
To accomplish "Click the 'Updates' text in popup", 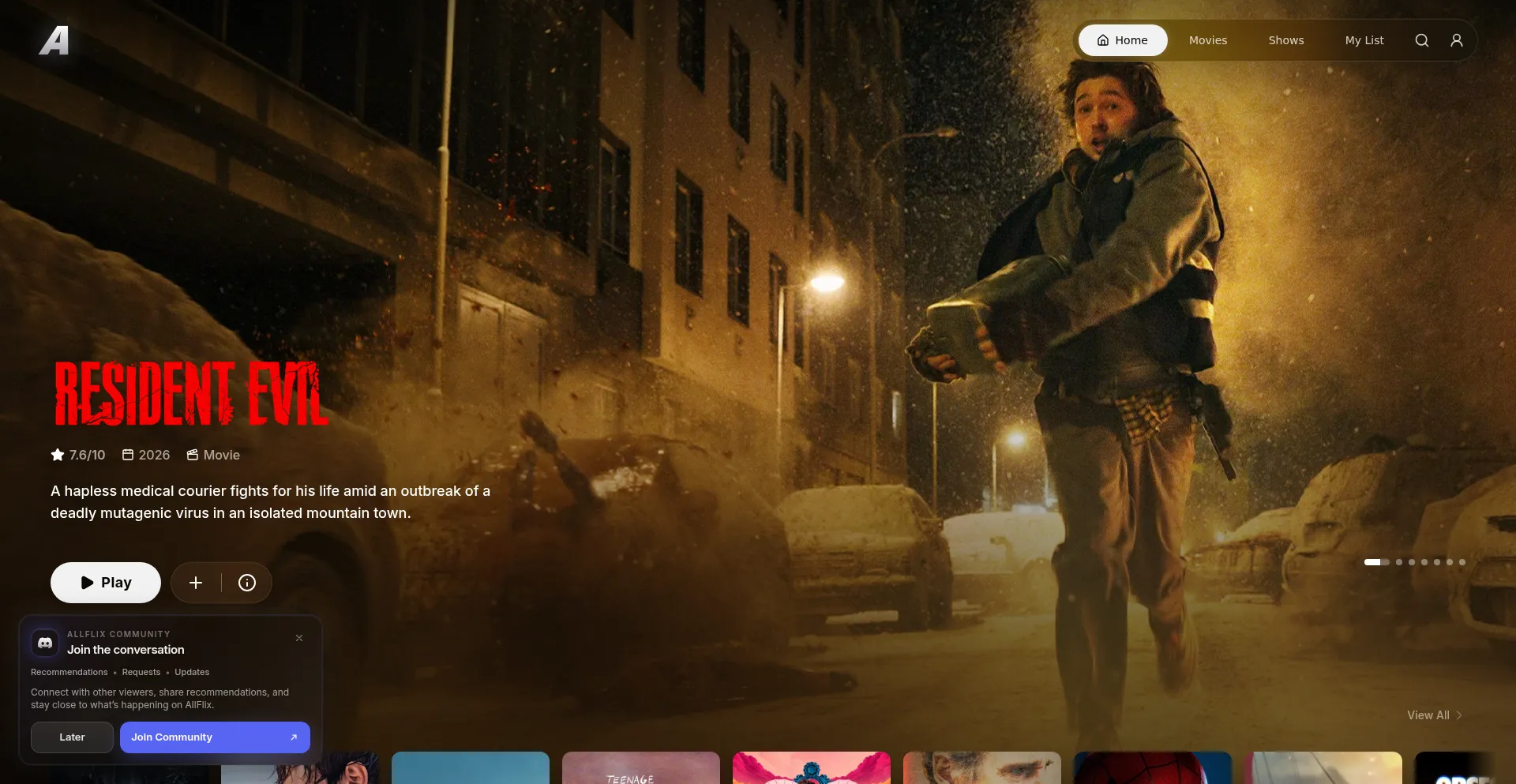I will coord(192,672).
